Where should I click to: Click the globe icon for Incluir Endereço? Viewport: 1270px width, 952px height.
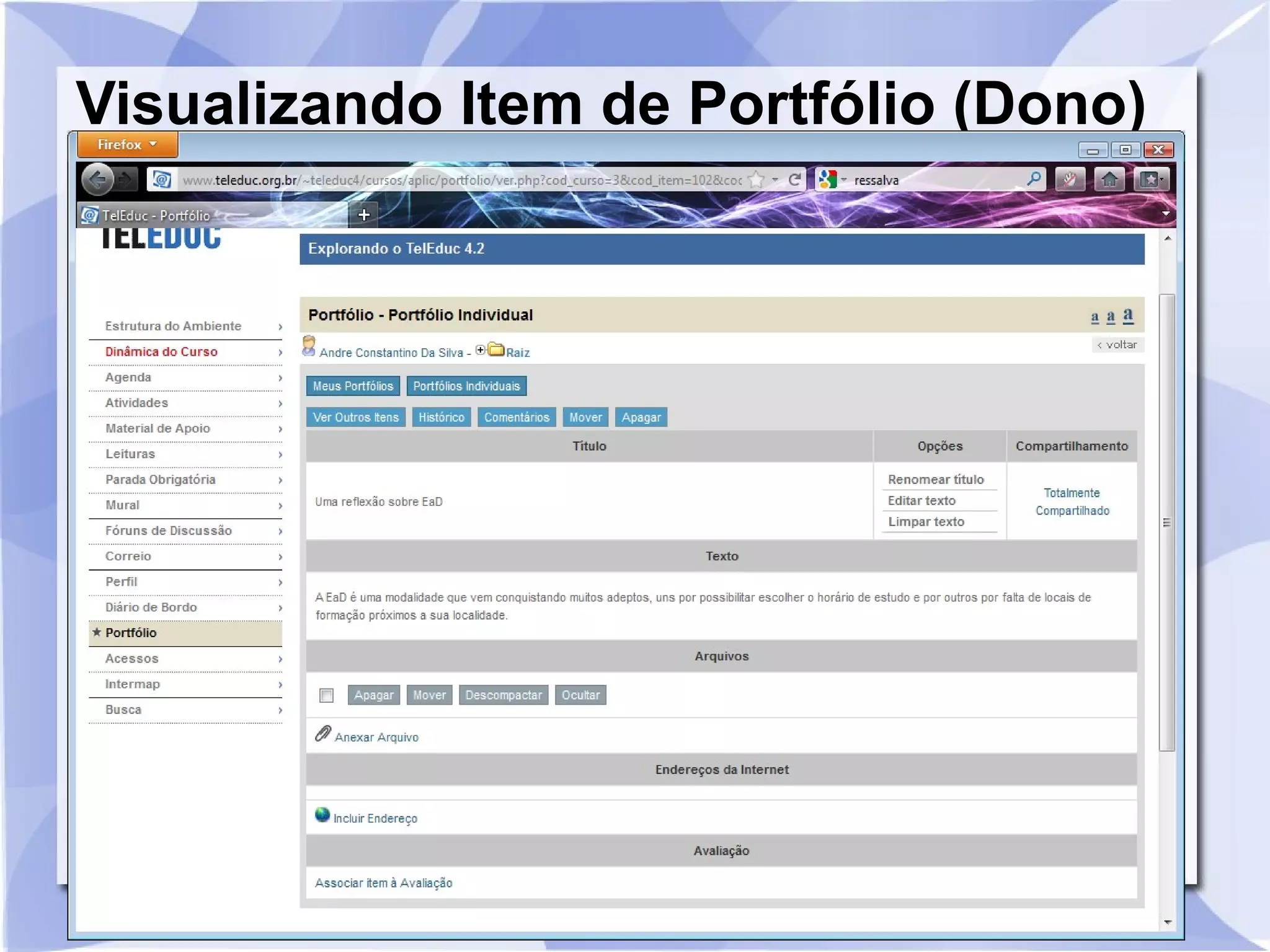(322, 814)
